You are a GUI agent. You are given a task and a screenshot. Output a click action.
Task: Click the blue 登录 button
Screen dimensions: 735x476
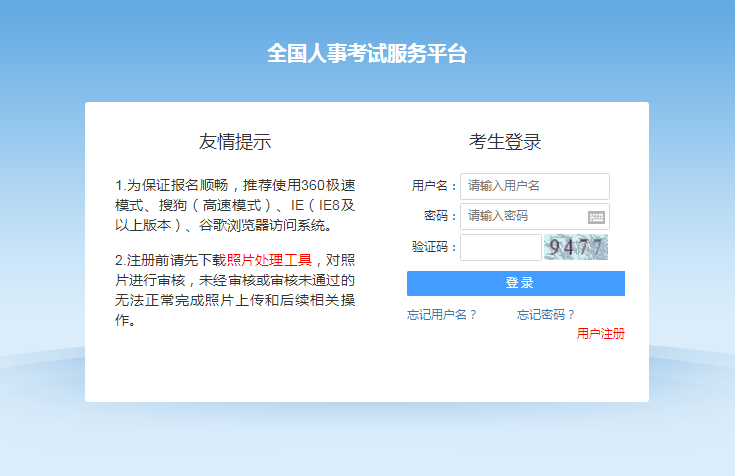[516, 283]
